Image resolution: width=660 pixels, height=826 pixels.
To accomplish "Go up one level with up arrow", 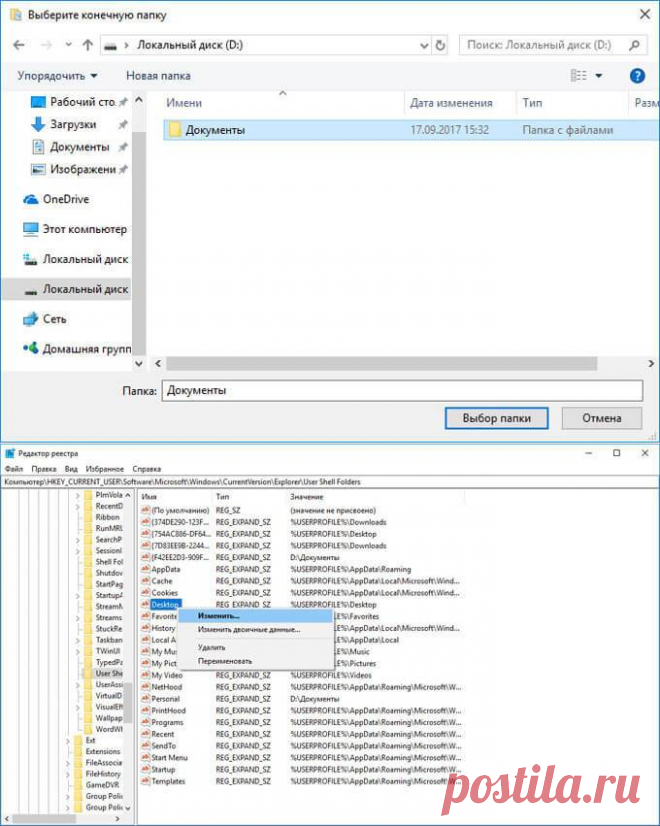I will tap(88, 45).
